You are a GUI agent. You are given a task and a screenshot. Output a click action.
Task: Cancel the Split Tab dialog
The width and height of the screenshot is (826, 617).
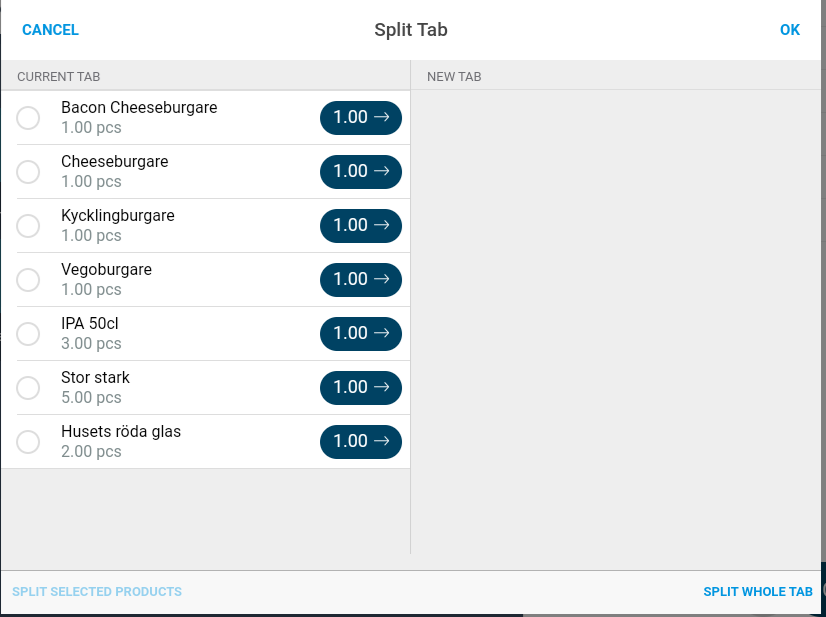coord(50,30)
